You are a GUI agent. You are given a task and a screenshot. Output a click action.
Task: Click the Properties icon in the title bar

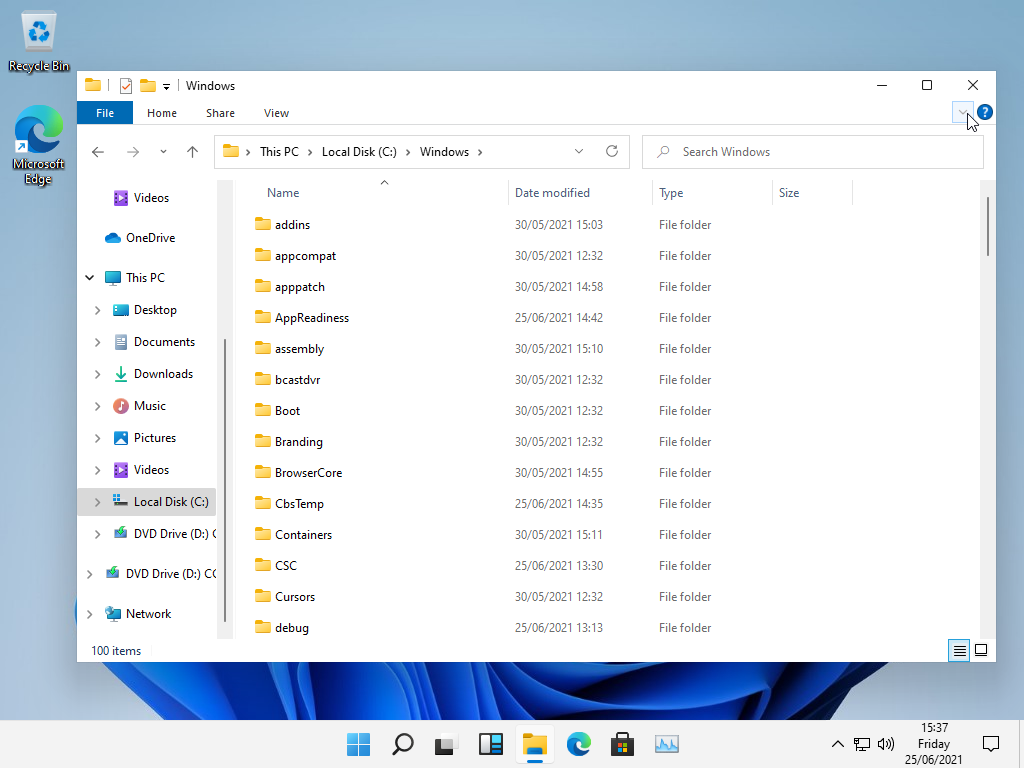(126, 86)
